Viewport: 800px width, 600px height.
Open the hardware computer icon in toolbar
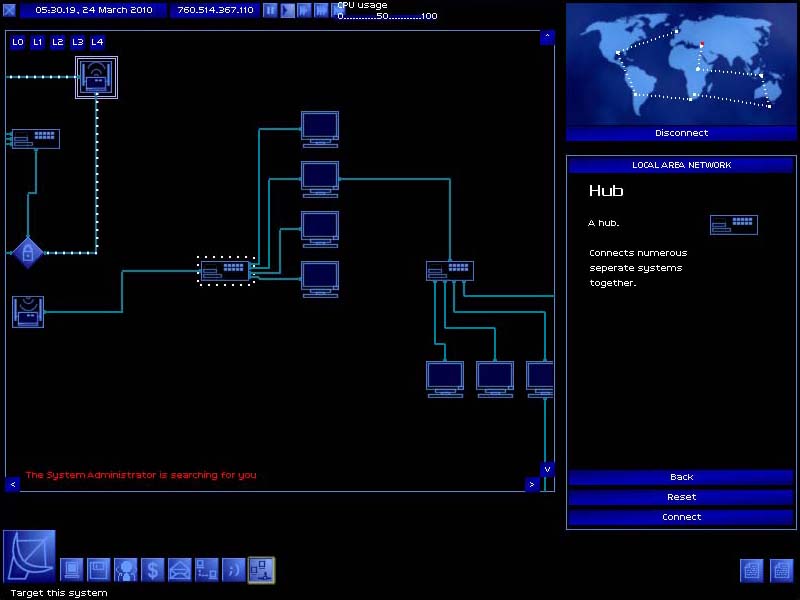click(x=72, y=570)
